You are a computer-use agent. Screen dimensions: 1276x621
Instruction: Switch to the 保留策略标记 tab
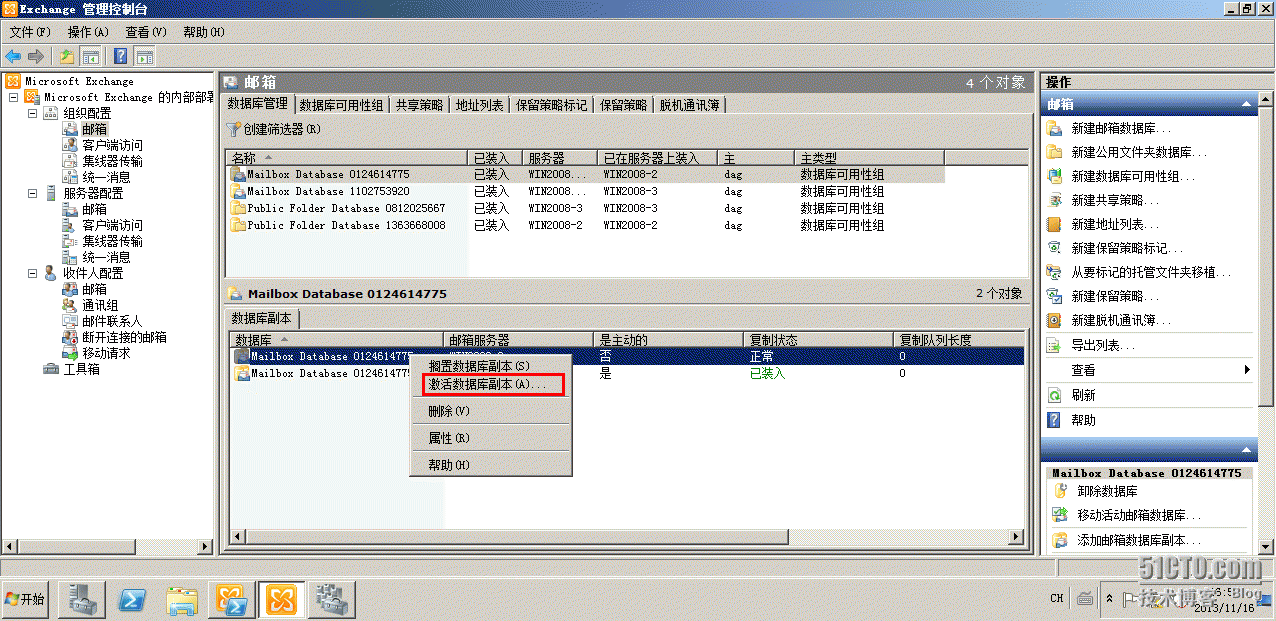(x=552, y=105)
